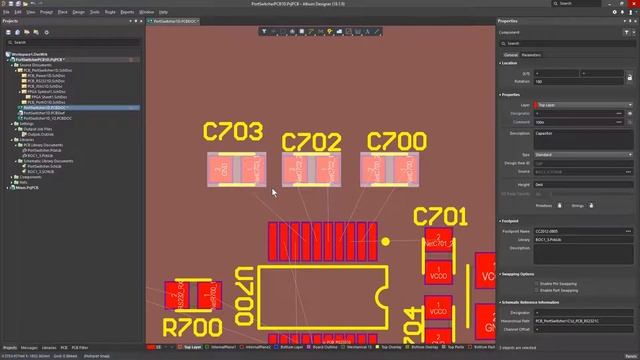Click the compile project icon in Projects panel
The height and width of the screenshot is (360, 640).
pyautogui.click(x=18, y=32)
